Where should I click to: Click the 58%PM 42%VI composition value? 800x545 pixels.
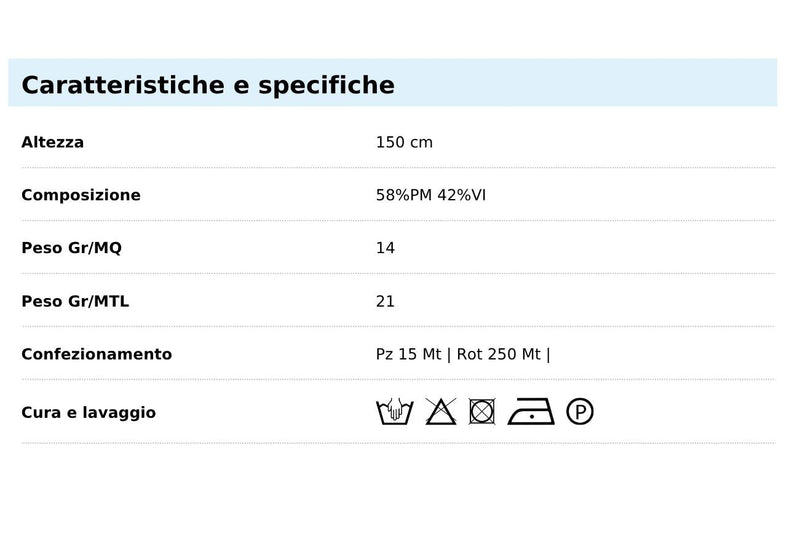(x=431, y=195)
